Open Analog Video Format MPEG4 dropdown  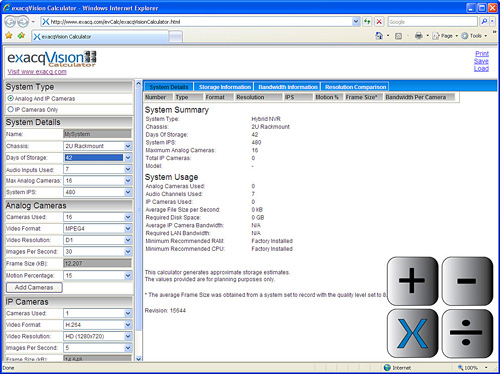(97, 229)
